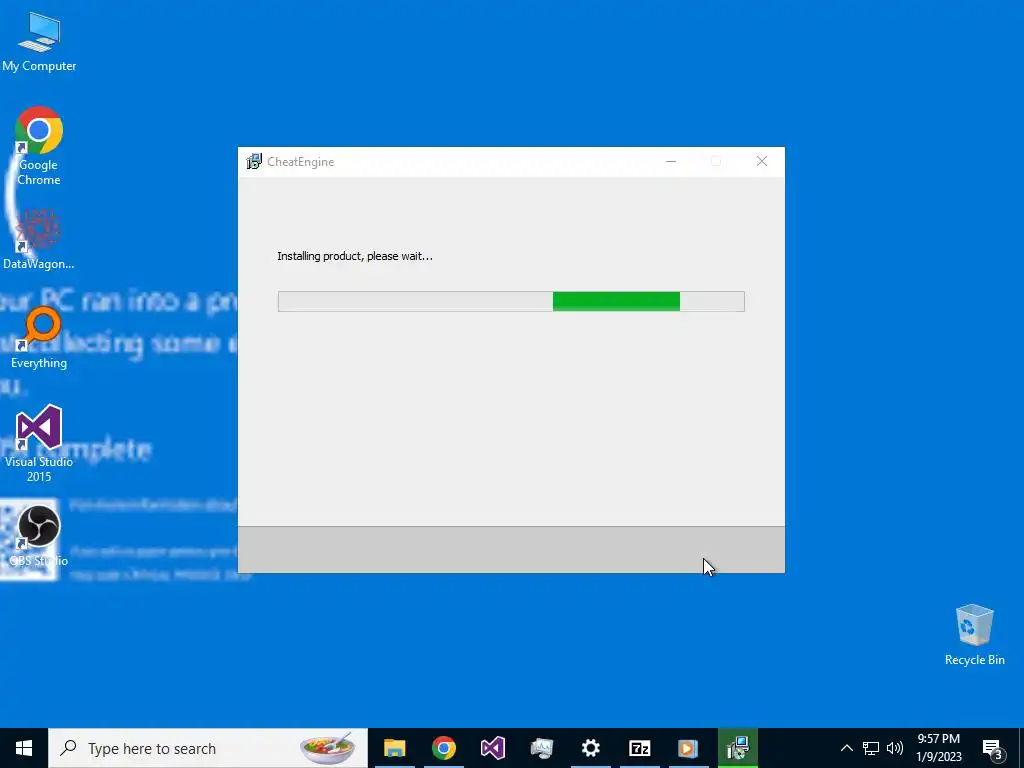Click the installation progress bar

[x=511, y=301]
